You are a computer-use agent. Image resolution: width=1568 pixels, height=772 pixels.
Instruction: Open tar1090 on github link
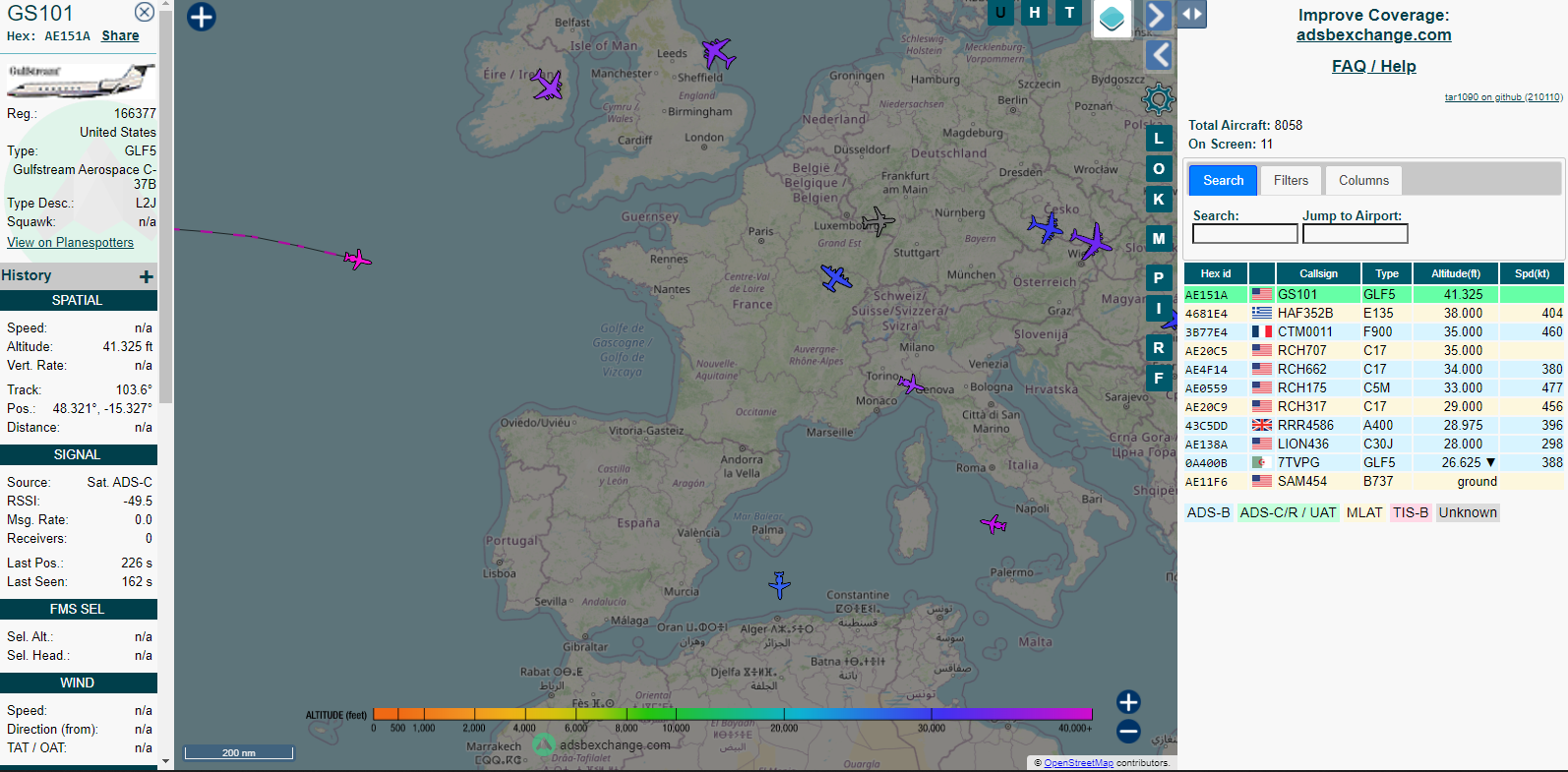pyautogui.click(x=1503, y=97)
